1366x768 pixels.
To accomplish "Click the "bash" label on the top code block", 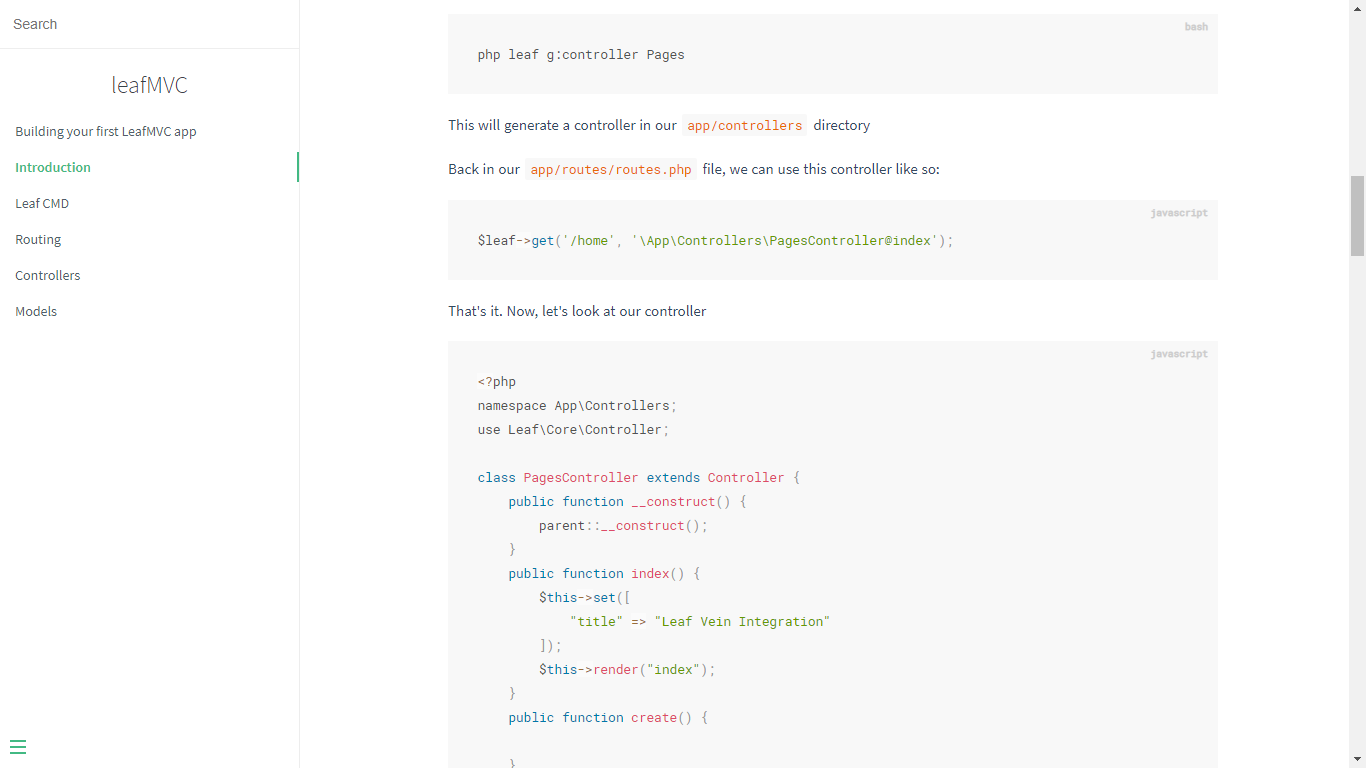I will pos(1196,27).
